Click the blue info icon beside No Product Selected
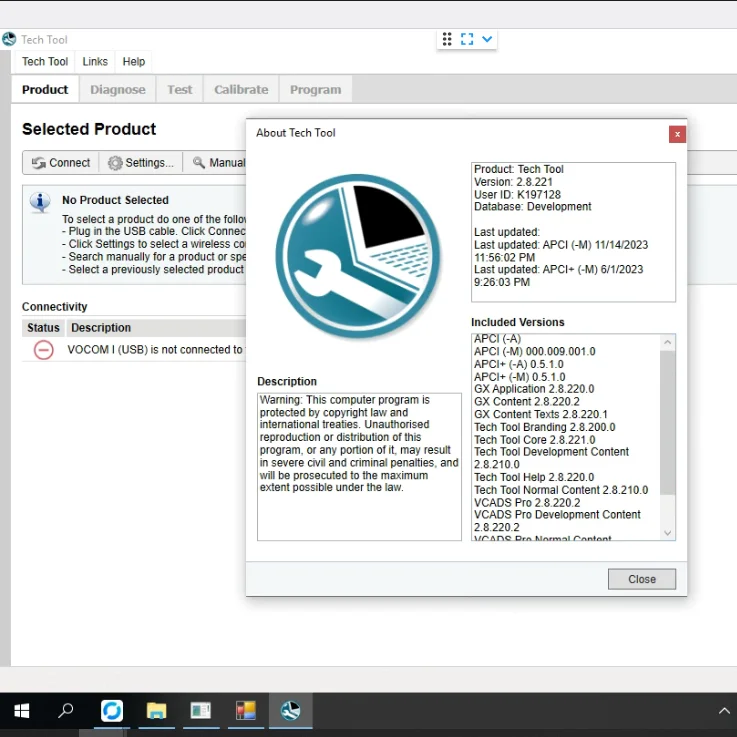Image resolution: width=737 pixels, height=737 pixels. click(x=40, y=202)
